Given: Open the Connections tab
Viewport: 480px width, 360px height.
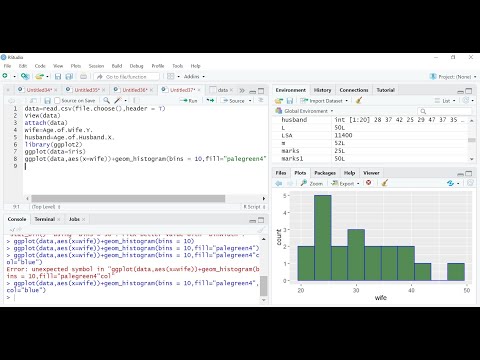Looking at the screenshot, I should 354,90.
